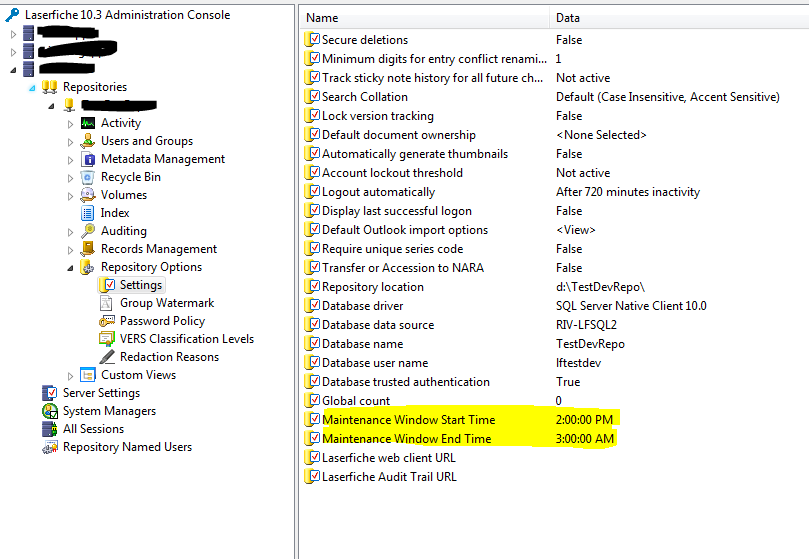Click the Volumes disc icon
809x559 pixels.
pos(88,195)
